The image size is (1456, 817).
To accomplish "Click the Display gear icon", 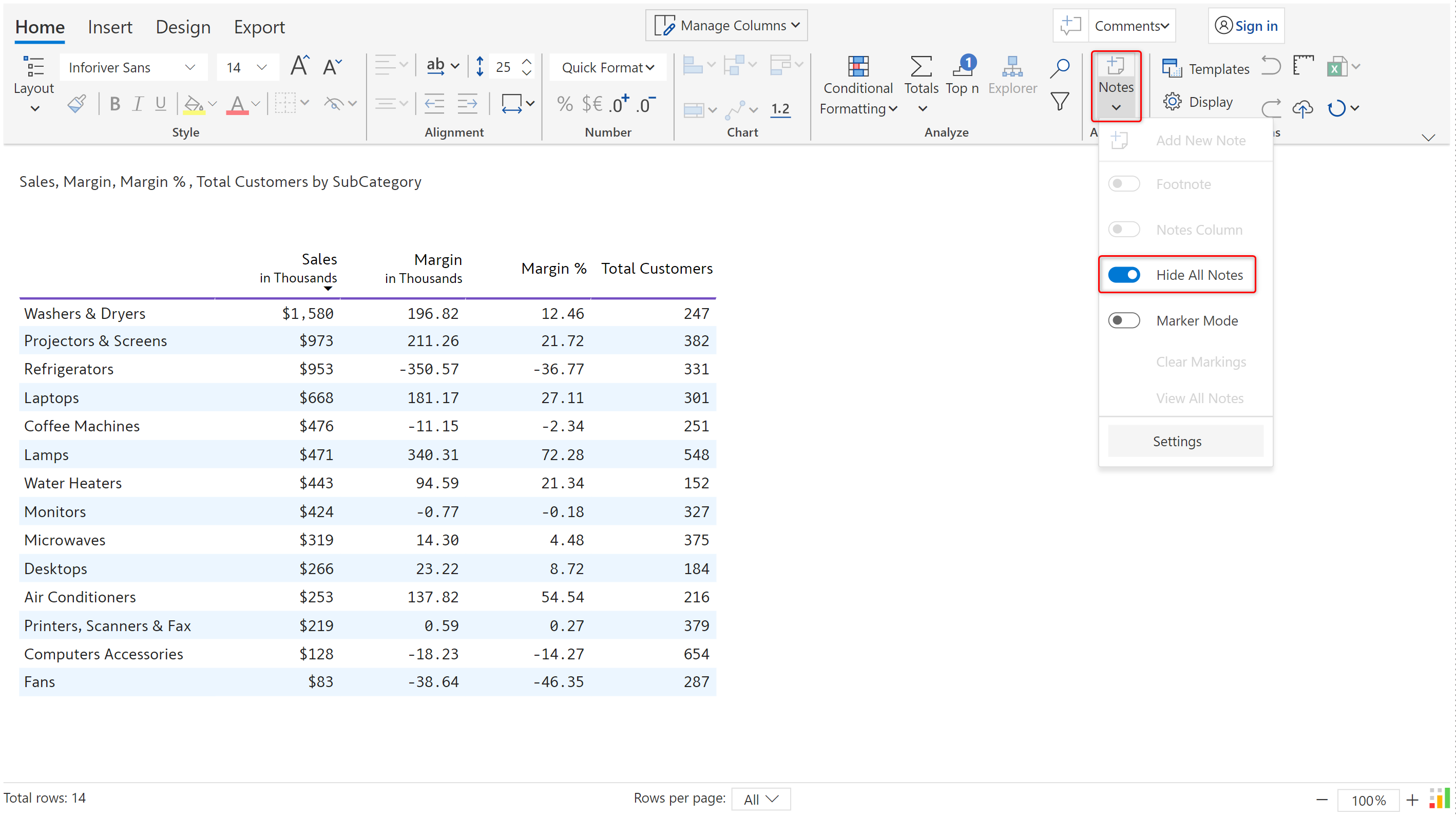I will [x=1172, y=102].
